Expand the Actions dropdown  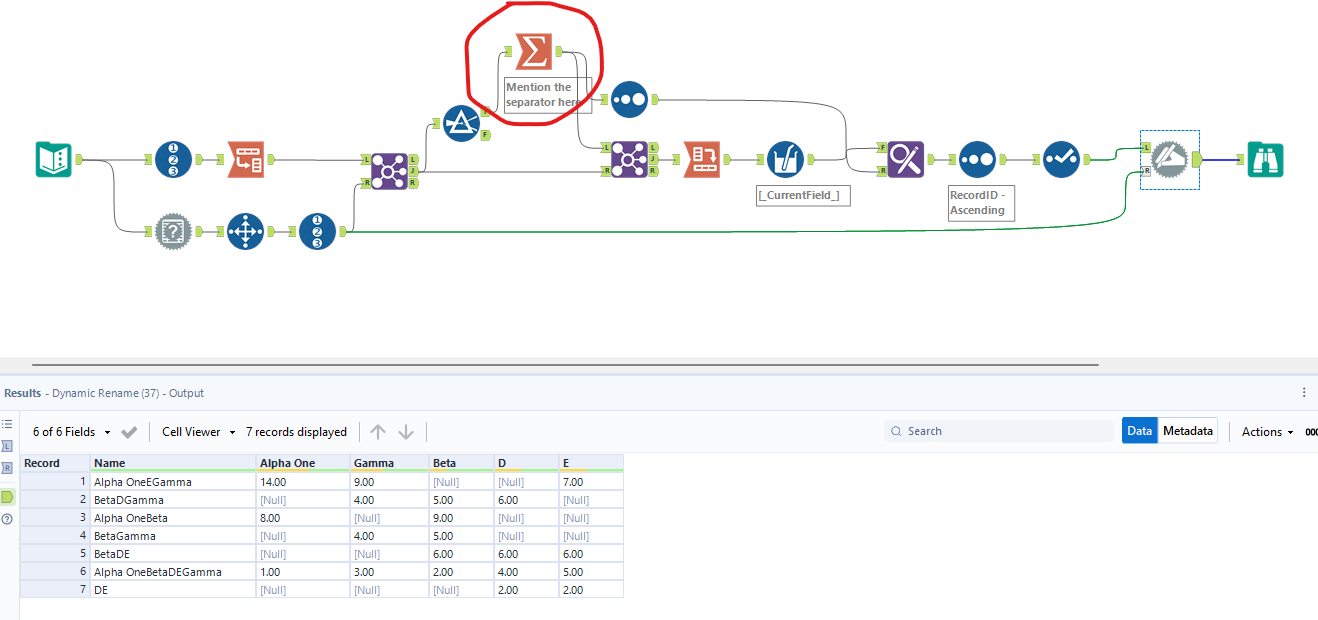(1264, 431)
